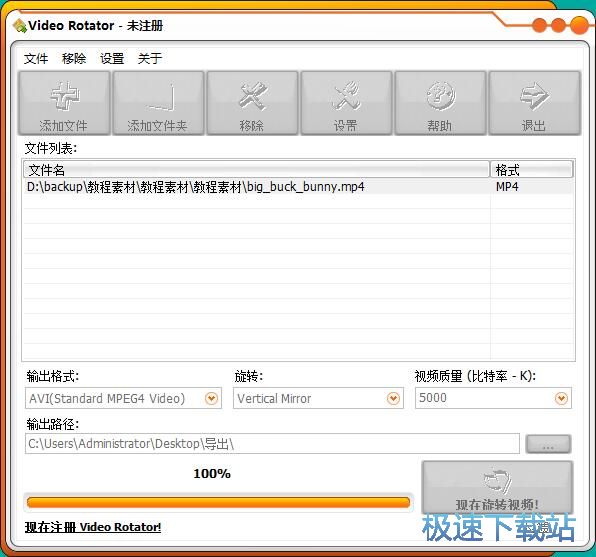Click the 退出 (Exit) toolbar icon
596x557 pixels.
click(x=534, y=103)
